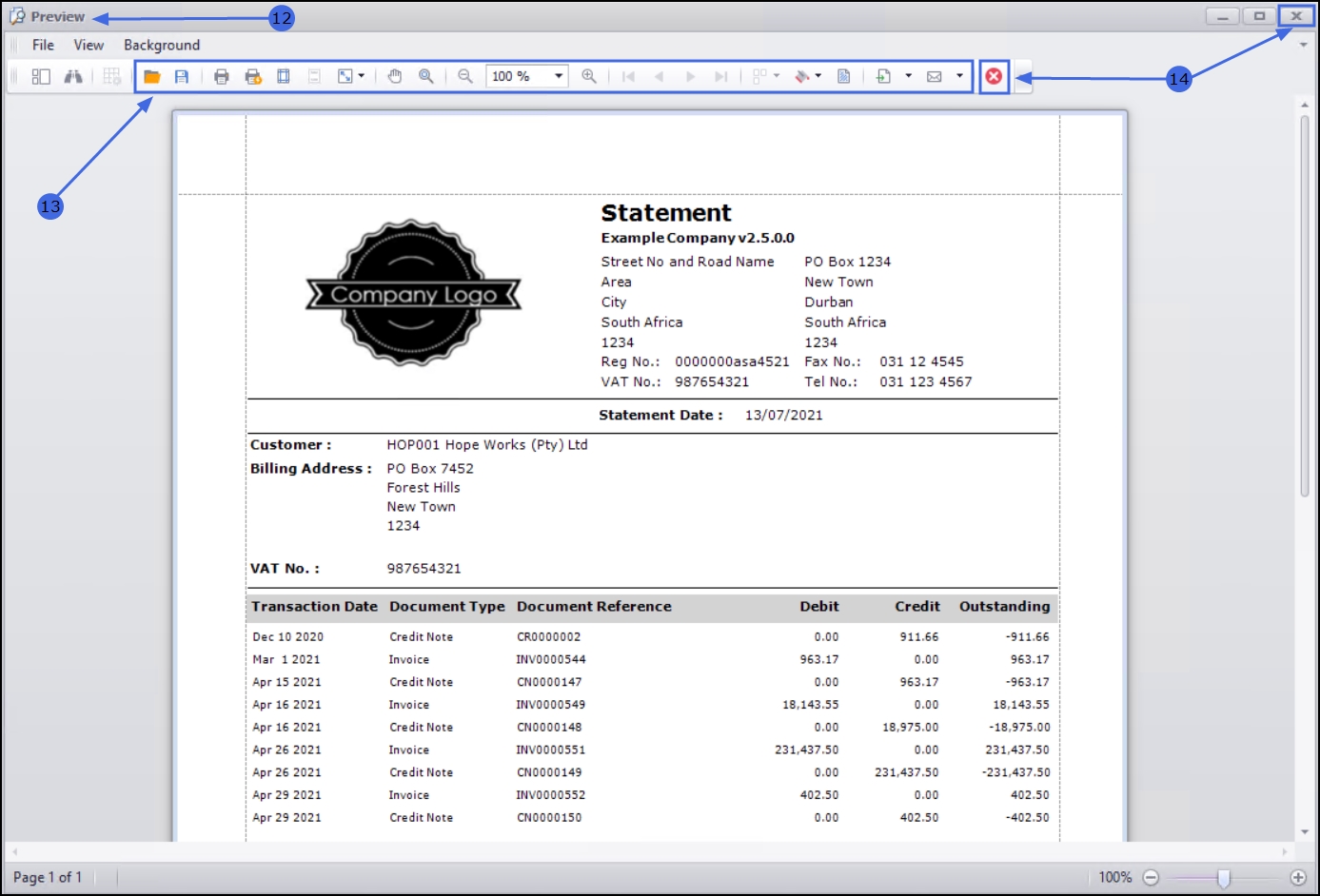Click the 'Outstanding' column header
This screenshot has height=896, width=1320.
pos(1004,606)
